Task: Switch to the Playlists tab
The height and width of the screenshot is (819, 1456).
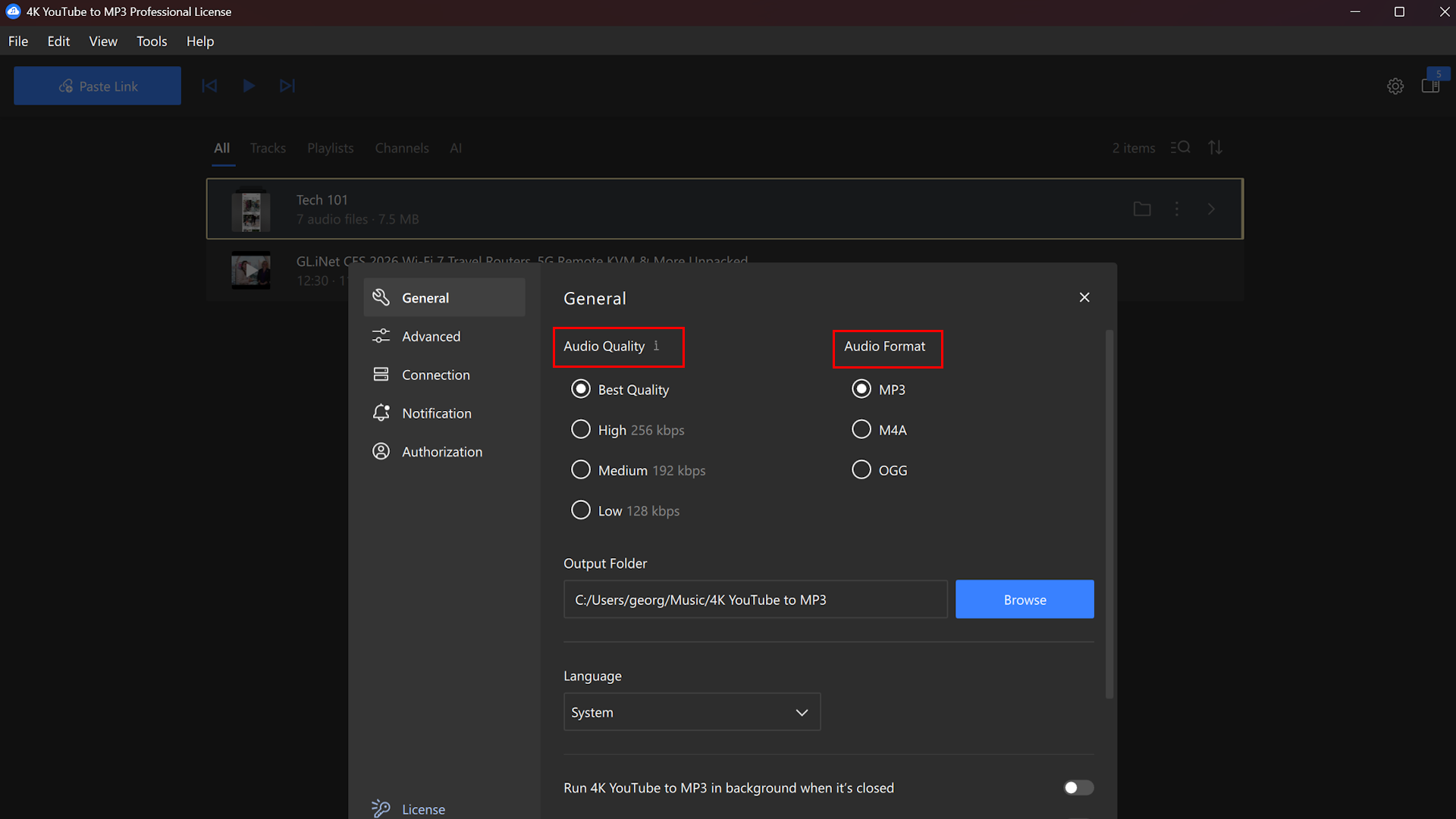Action: point(331,148)
